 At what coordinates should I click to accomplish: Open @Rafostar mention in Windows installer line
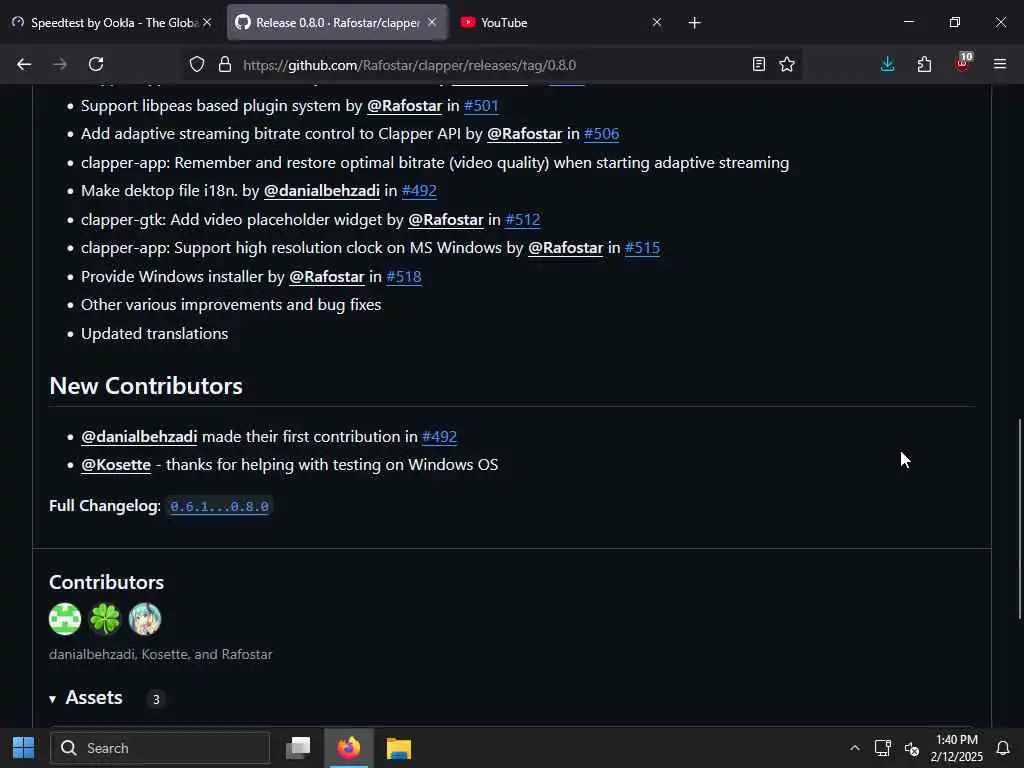pos(327,277)
